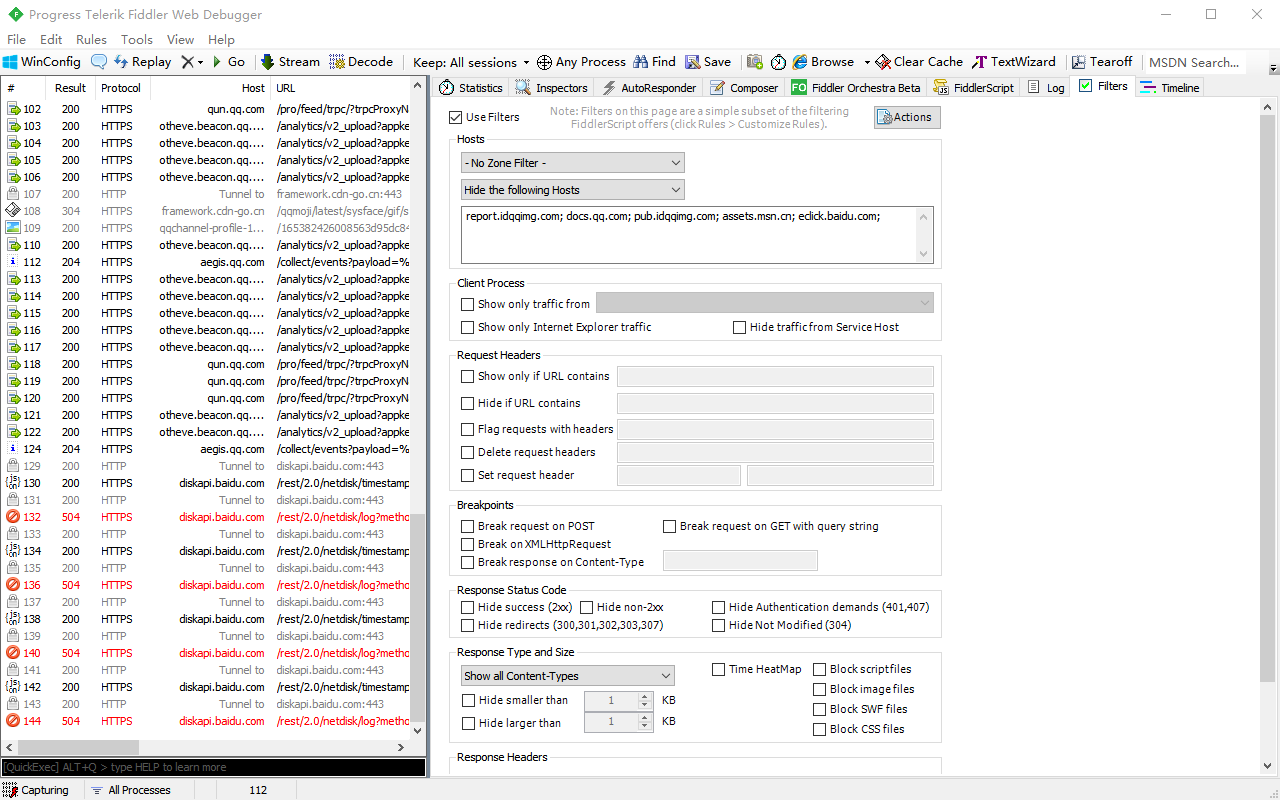Open the Rules menu
The width and height of the screenshot is (1280, 800).
point(91,40)
